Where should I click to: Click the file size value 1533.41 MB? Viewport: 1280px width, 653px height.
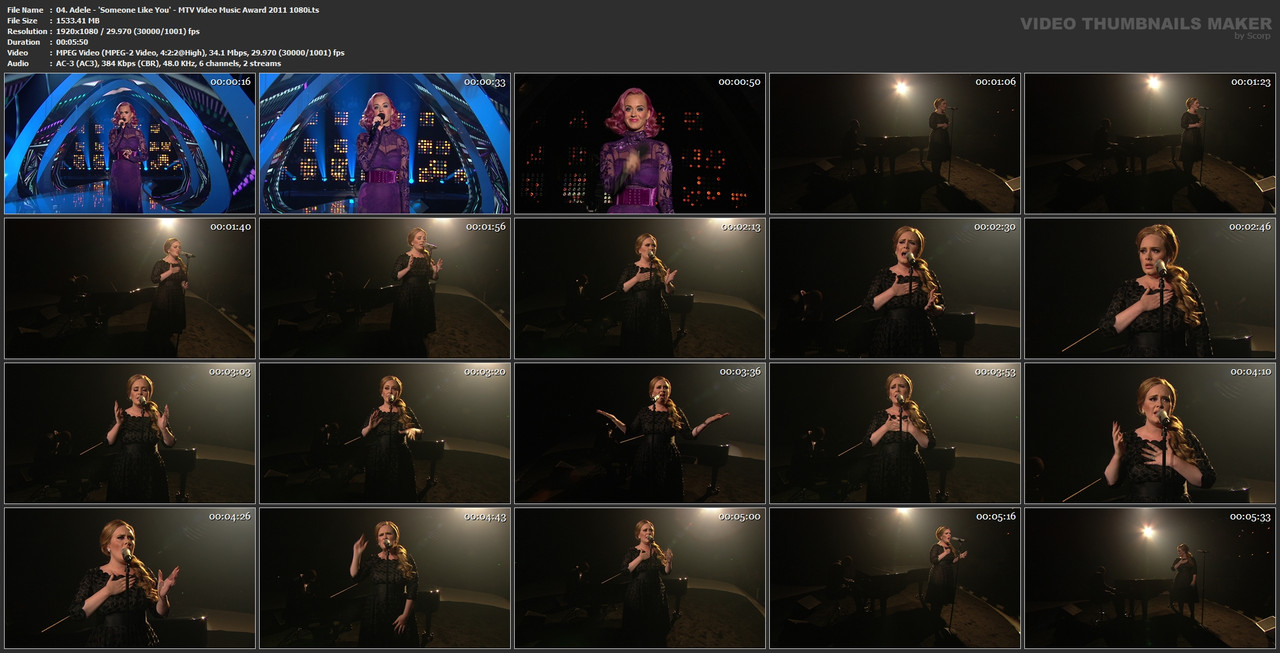tap(78, 20)
